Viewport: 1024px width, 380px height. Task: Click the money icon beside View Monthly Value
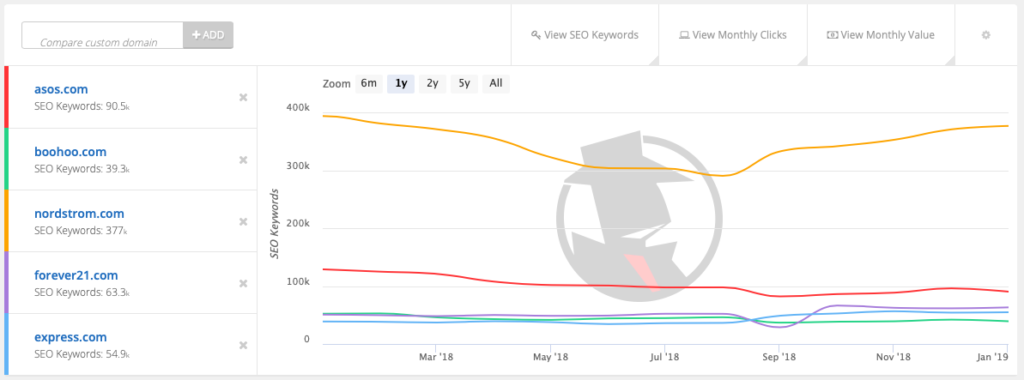click(832, 35)
